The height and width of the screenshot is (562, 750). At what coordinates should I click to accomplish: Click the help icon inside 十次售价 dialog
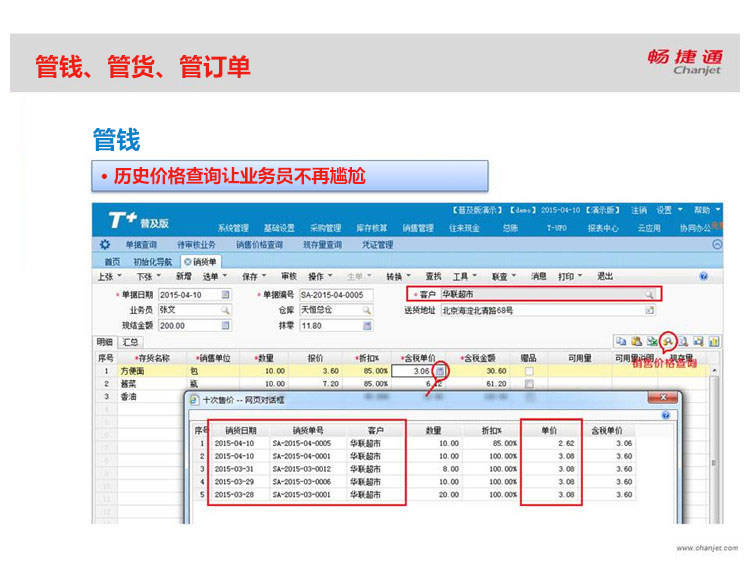665,415
